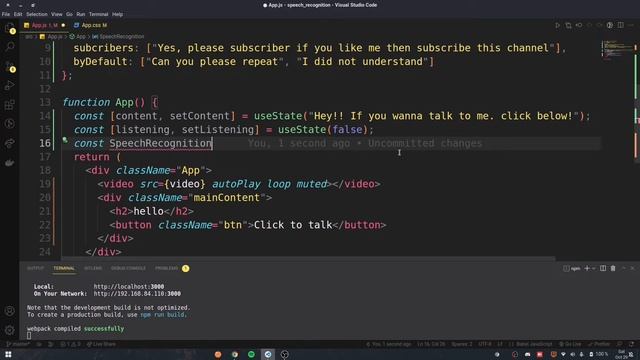Switch to the App.css editor tab

(x=91, y=25)
